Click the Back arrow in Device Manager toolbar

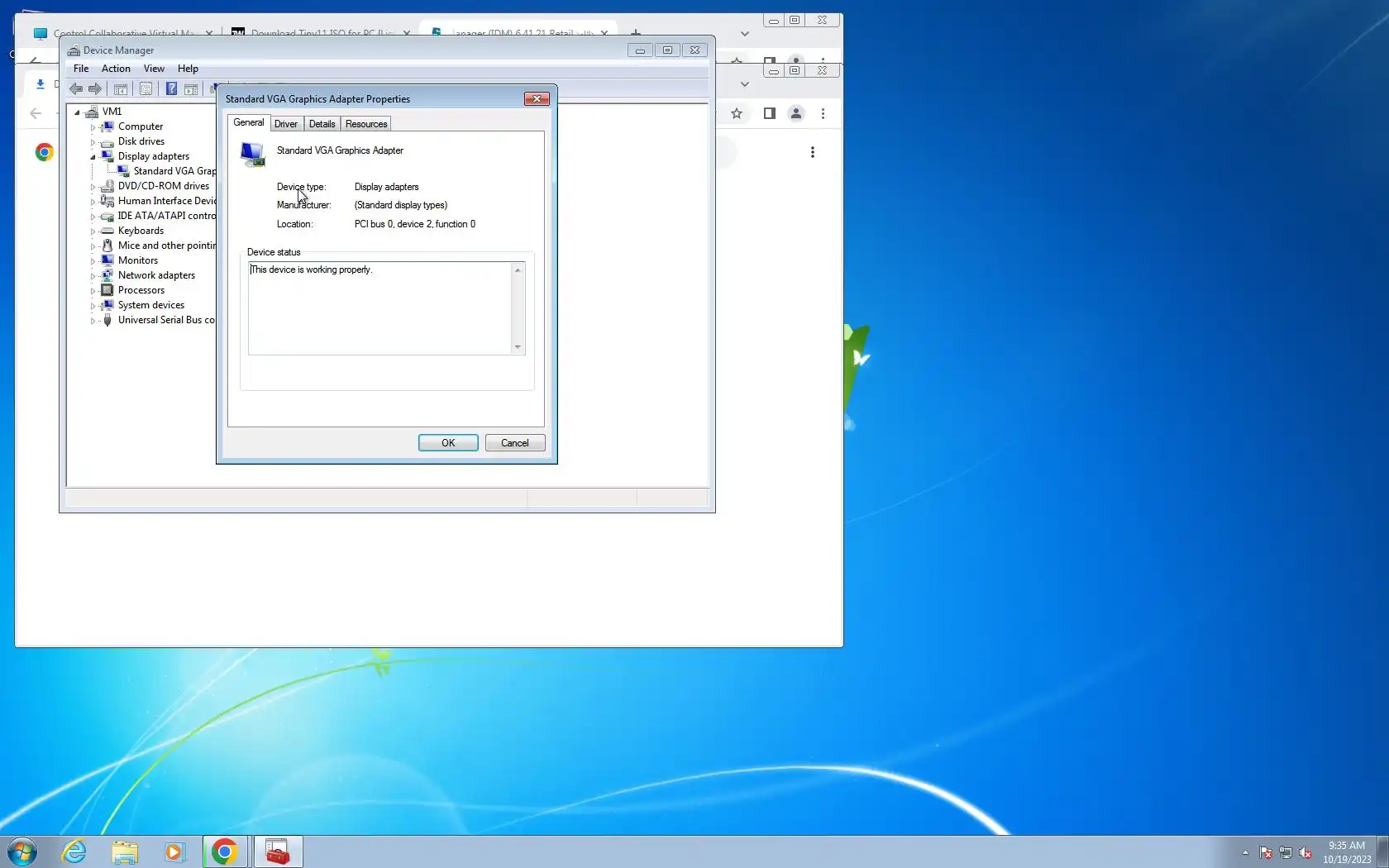[76, 89]
